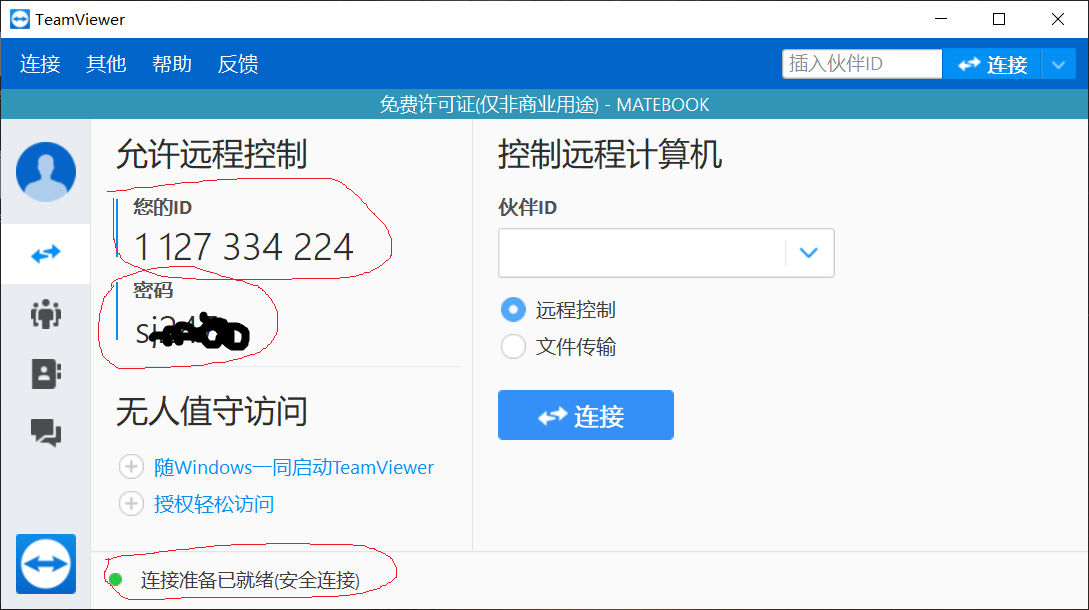Viewport: 1089px width, 610px height.
Task: Minimize the TeamViewer window
Action: pos(941,19)
